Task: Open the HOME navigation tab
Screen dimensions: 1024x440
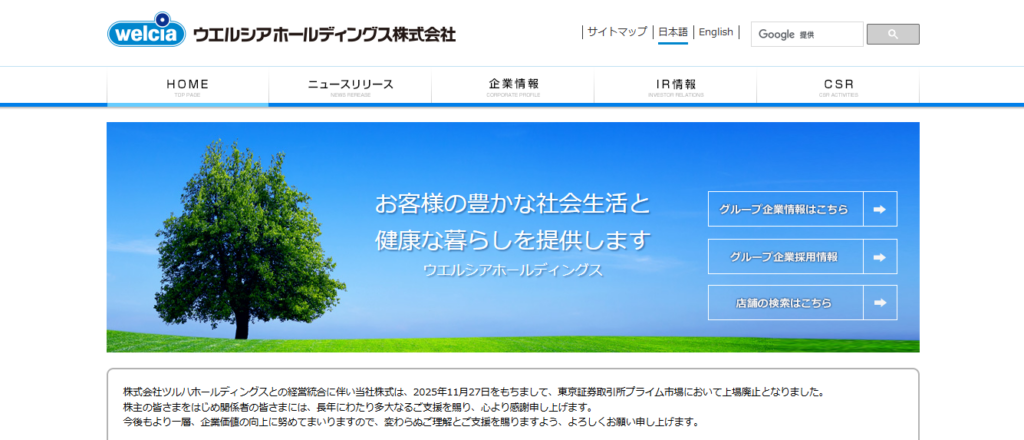Action: point(187,87)
